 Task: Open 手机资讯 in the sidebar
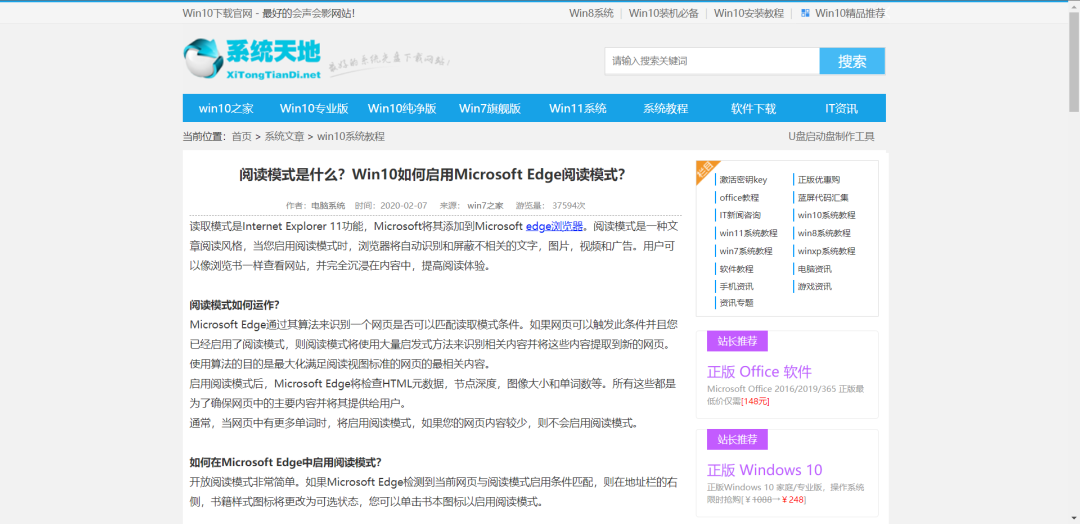point(736,286)
